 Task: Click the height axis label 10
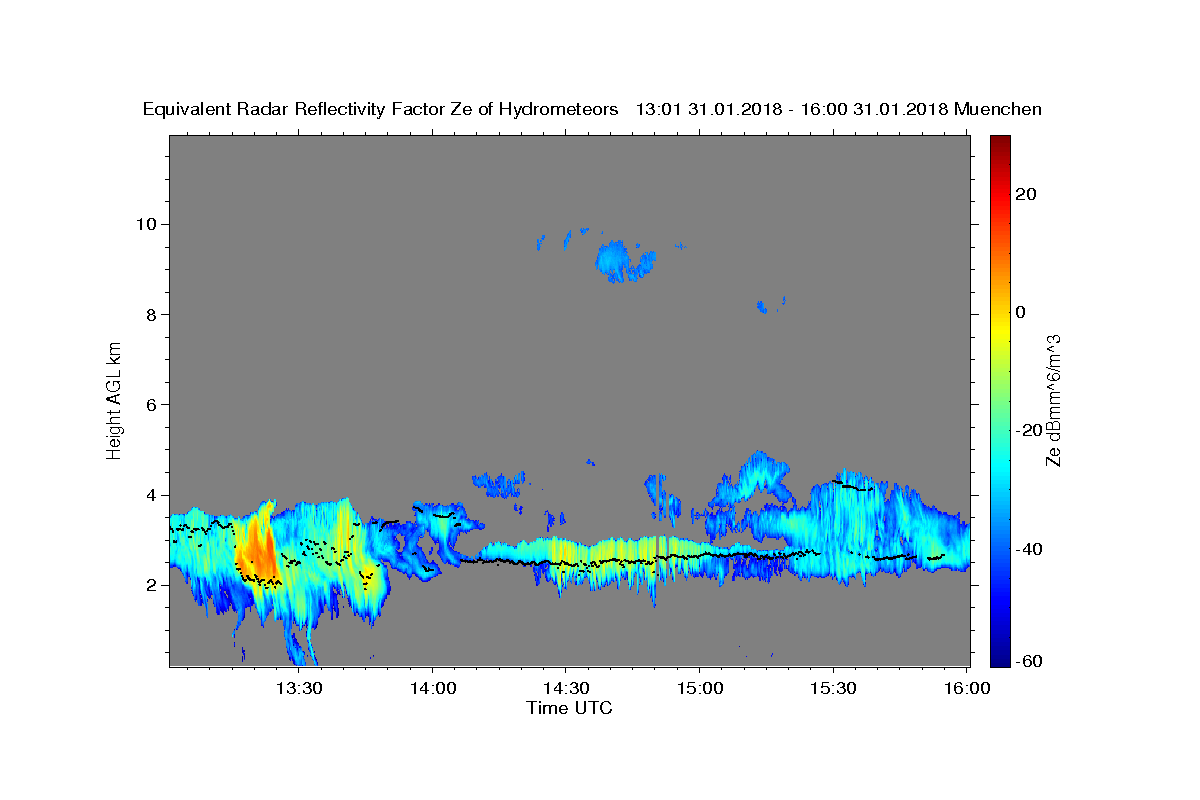[x=148, y=224]
